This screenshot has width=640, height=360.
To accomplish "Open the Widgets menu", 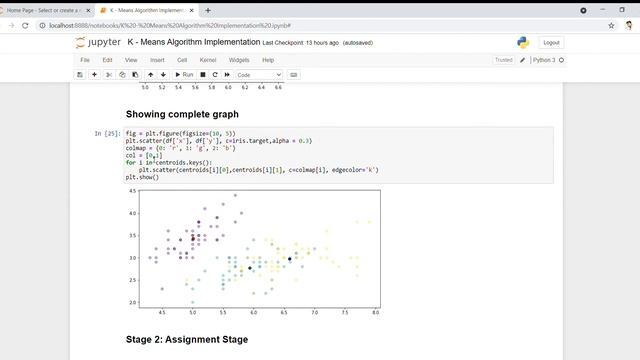I will (239, 60).
